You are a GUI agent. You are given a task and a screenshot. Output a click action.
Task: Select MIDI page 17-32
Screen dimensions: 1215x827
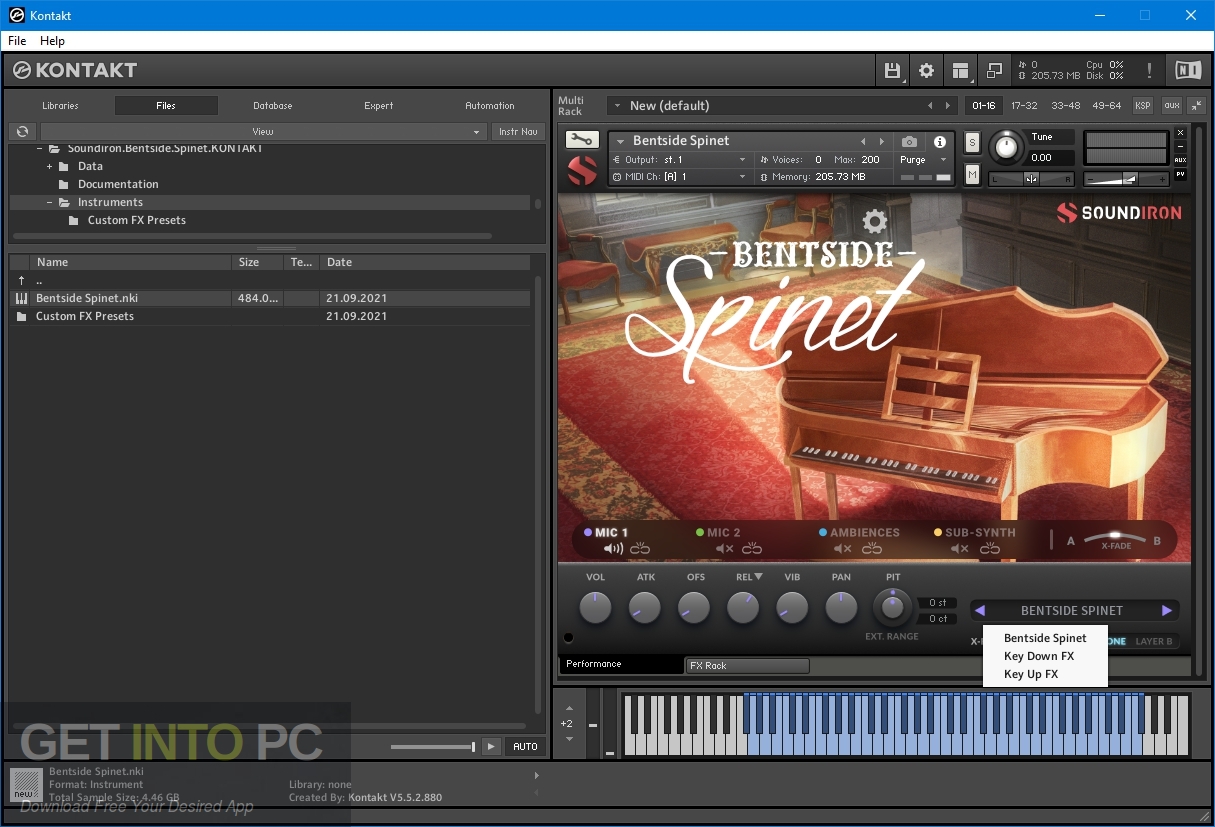click(1024, 105)
